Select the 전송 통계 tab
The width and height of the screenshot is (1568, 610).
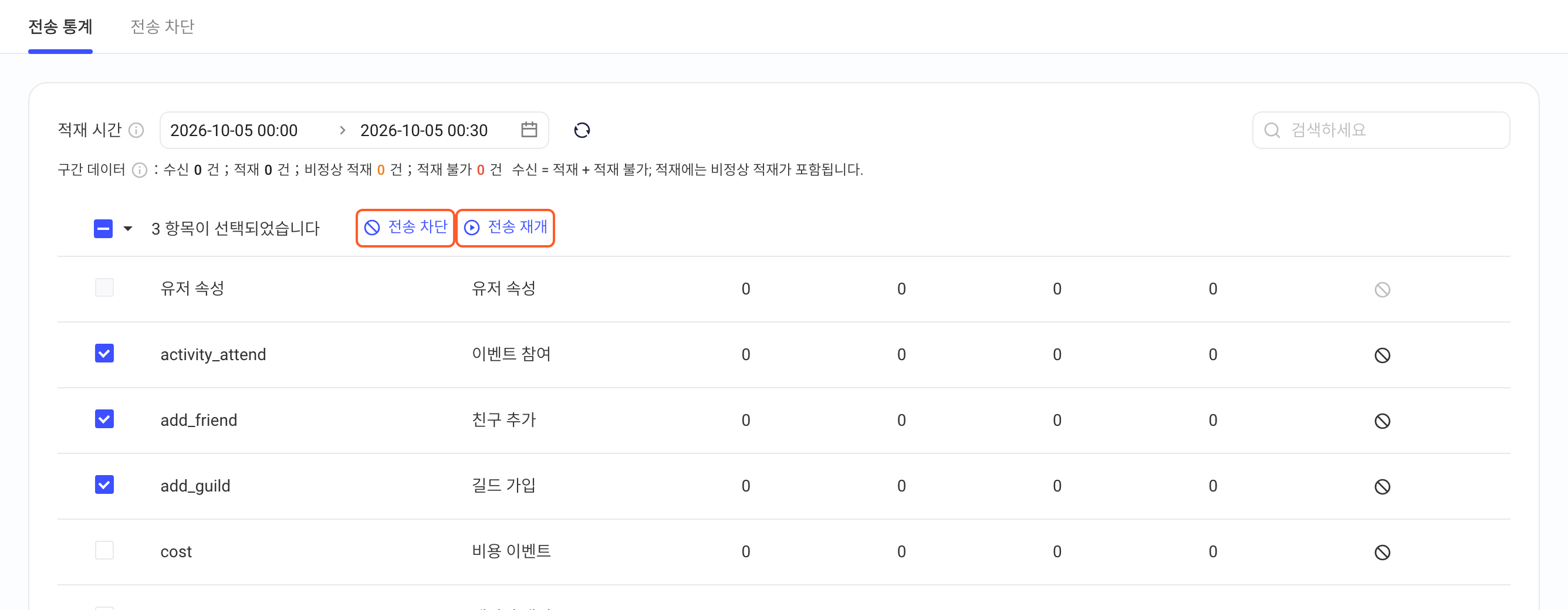coord(60,27)
